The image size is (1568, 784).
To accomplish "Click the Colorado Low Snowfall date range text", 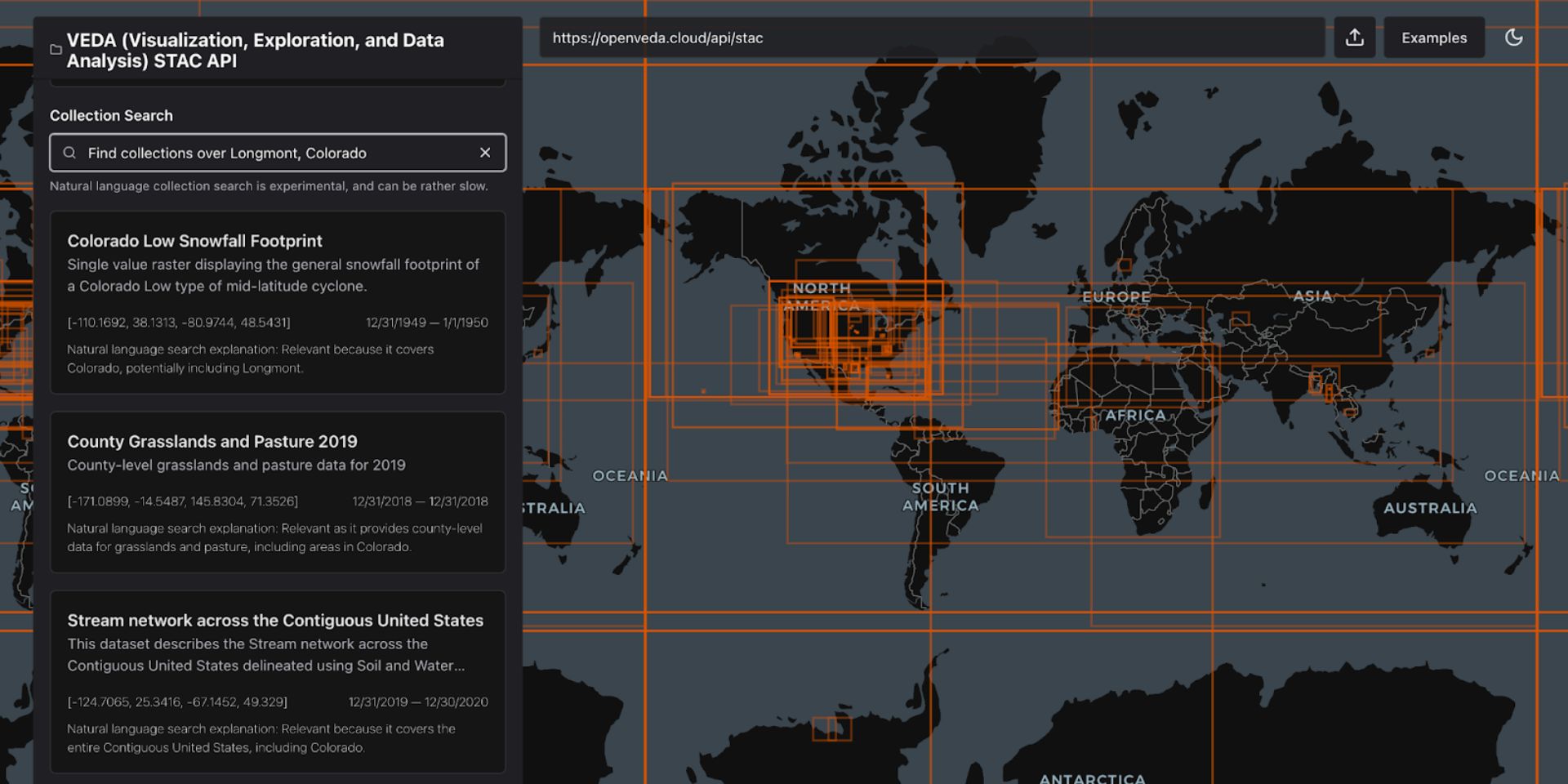I will coord(426,322).
